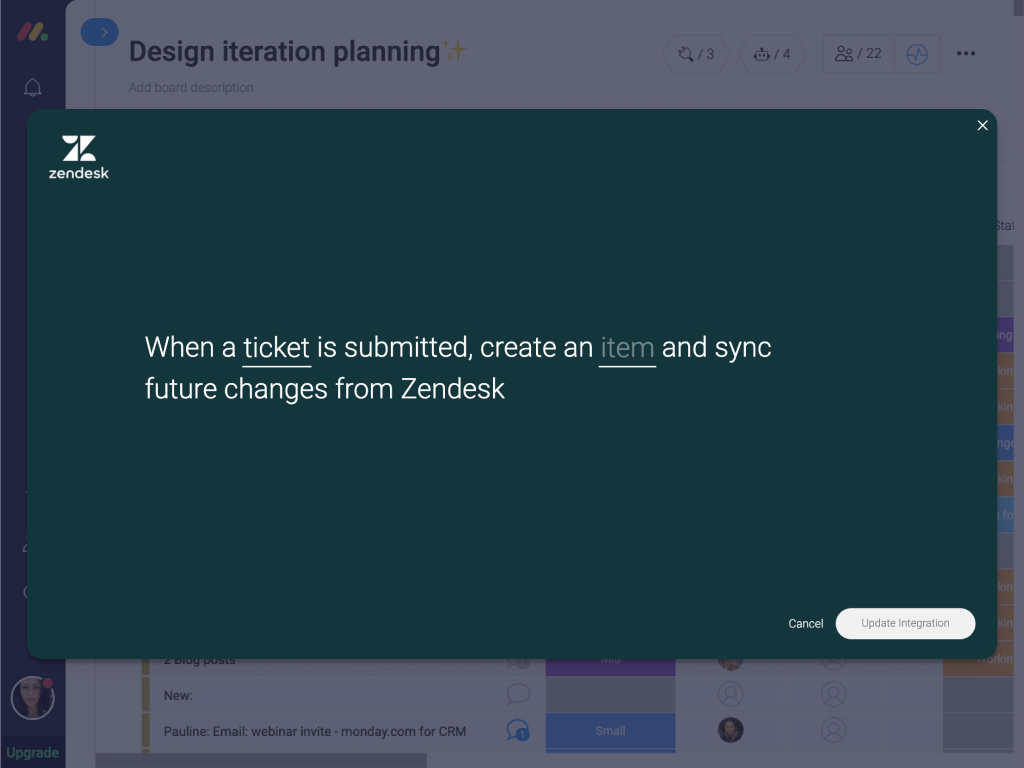Image resolution: width=1024 pixels, height=768 pixels.
Task: Click the Upgrade button in the sidebar
Action: click(32, 752)
